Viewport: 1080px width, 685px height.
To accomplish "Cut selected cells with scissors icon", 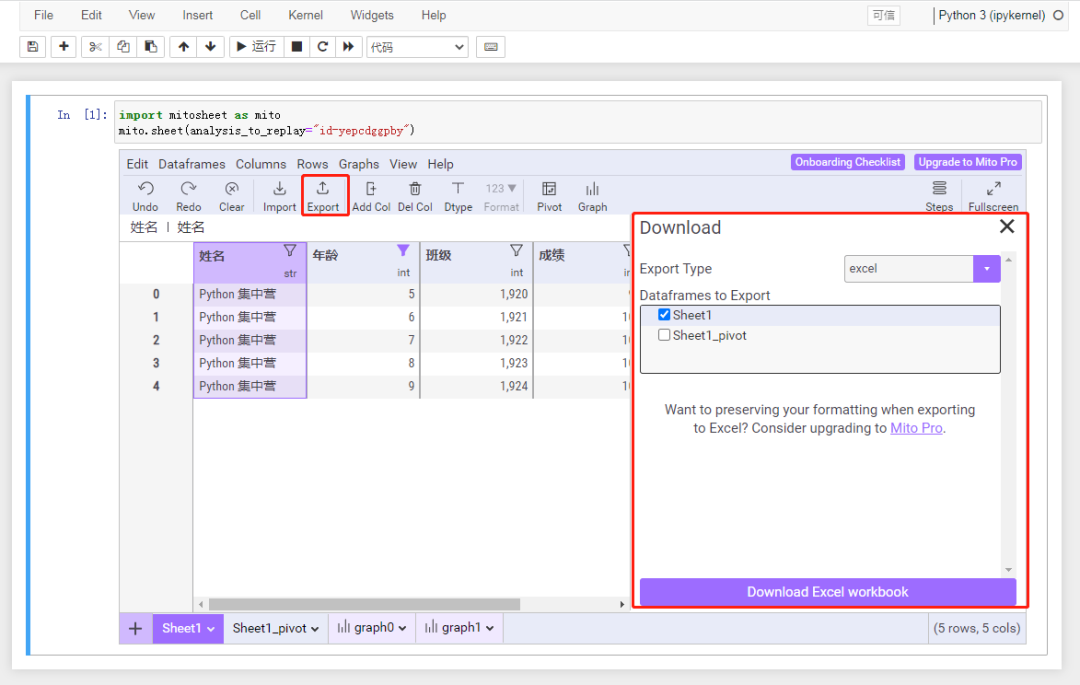I will pyautogui.click(x=95, y=47).
